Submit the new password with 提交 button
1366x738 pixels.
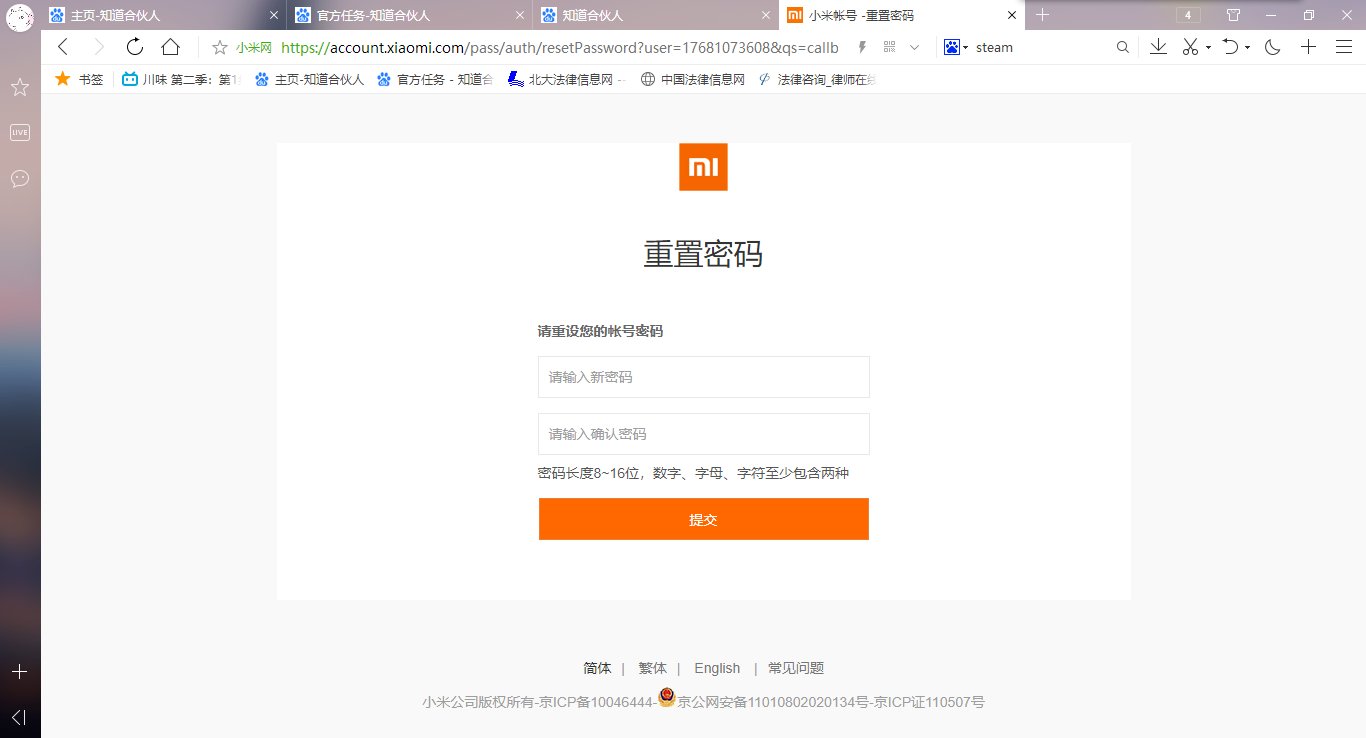pyautogui.click(x=703, y=519)
